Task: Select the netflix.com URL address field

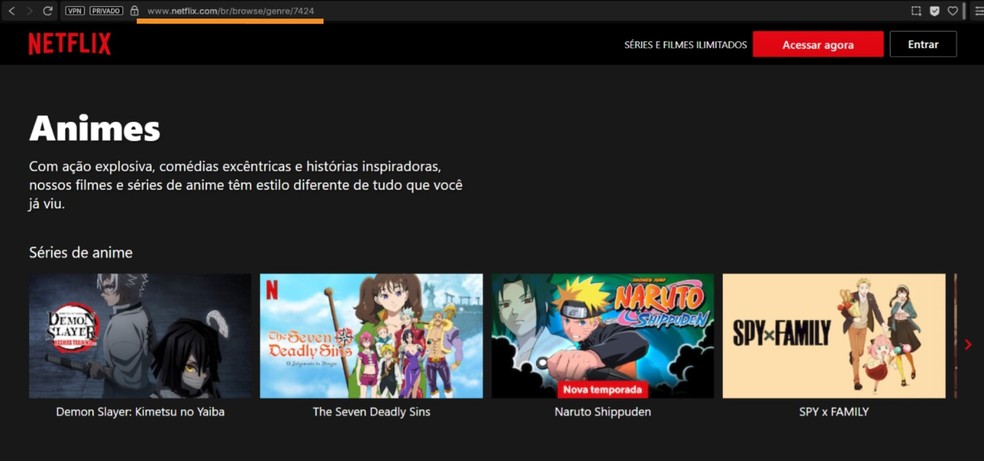Action: (231, 11)
